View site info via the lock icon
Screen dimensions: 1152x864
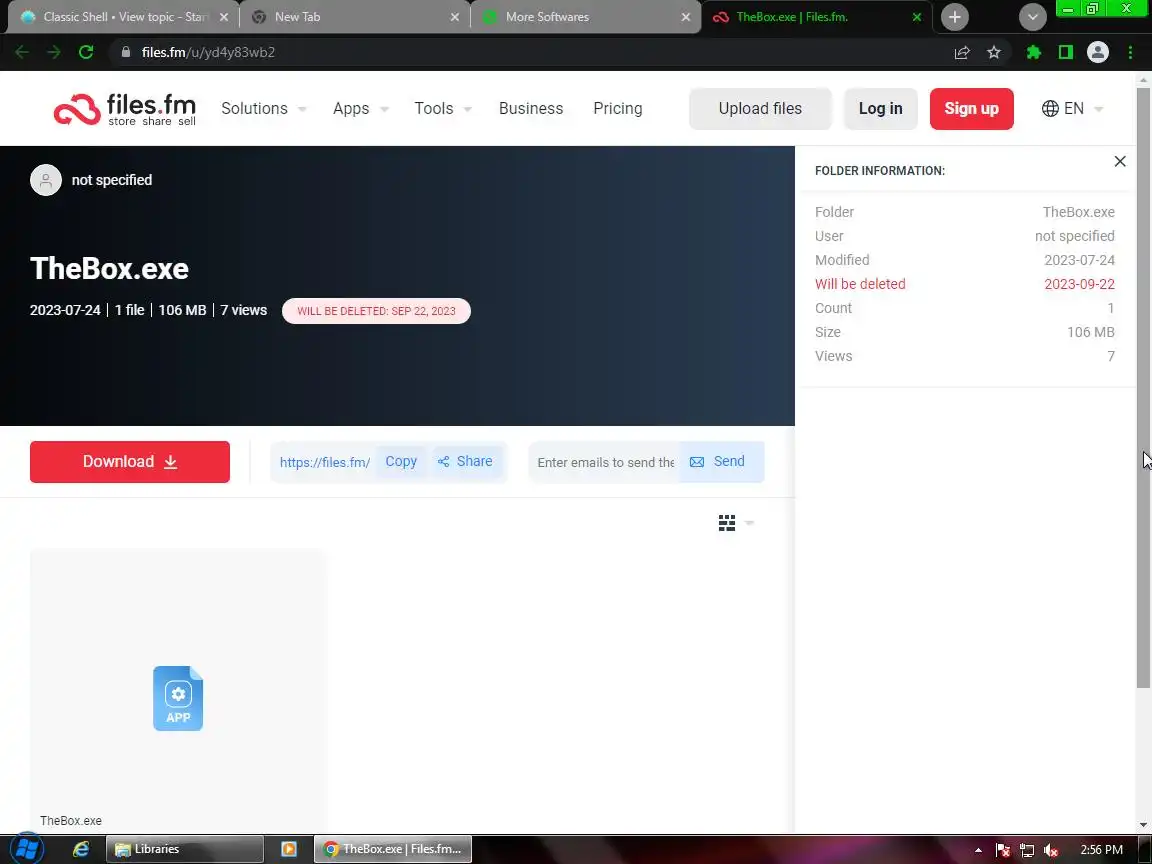(x=126, y=52)
